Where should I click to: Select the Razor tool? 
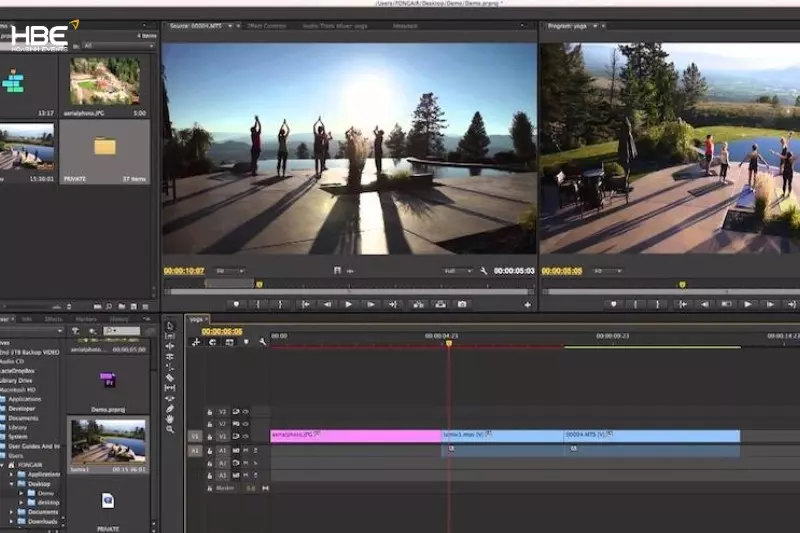point(170,377)
